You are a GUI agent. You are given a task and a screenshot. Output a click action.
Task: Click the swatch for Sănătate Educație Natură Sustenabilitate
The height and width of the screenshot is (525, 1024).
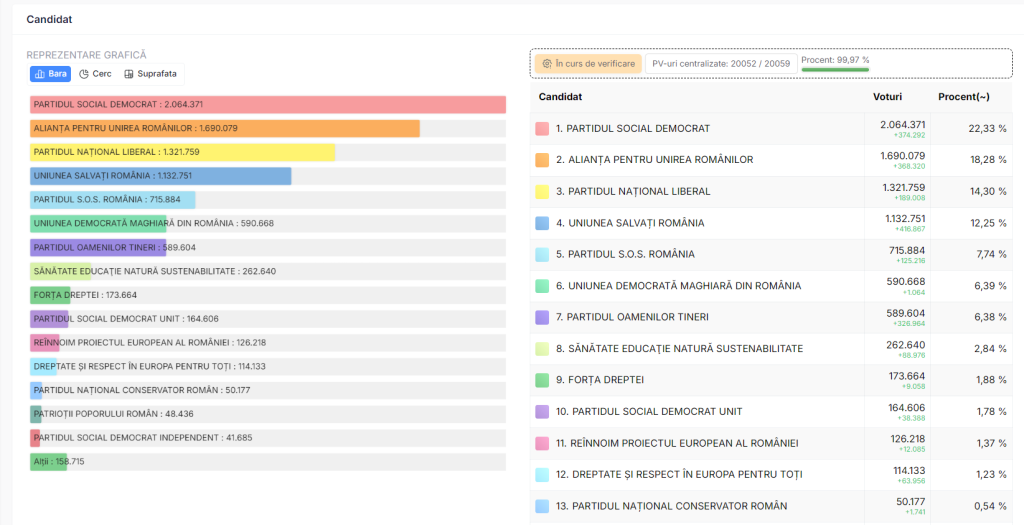point(542,349)
